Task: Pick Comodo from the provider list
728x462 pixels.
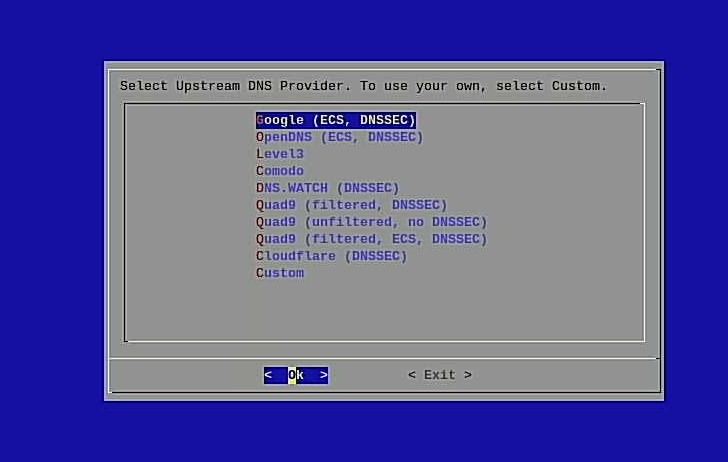Action: pyautogui.click(x=280, y=171)
